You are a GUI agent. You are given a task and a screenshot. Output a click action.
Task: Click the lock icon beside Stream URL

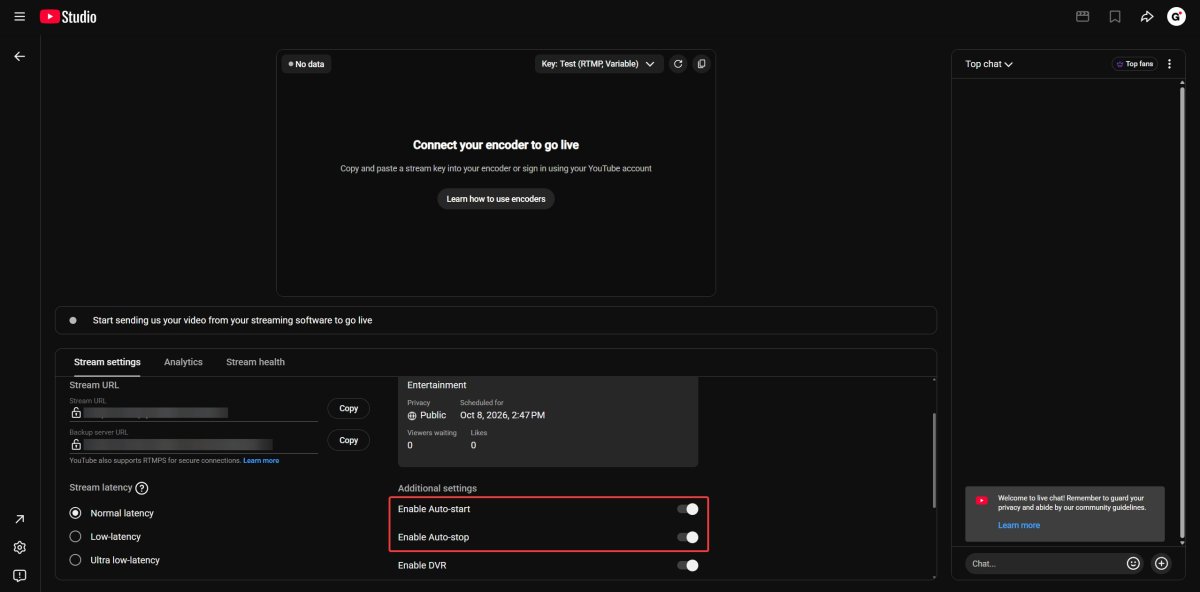(76, 412)
